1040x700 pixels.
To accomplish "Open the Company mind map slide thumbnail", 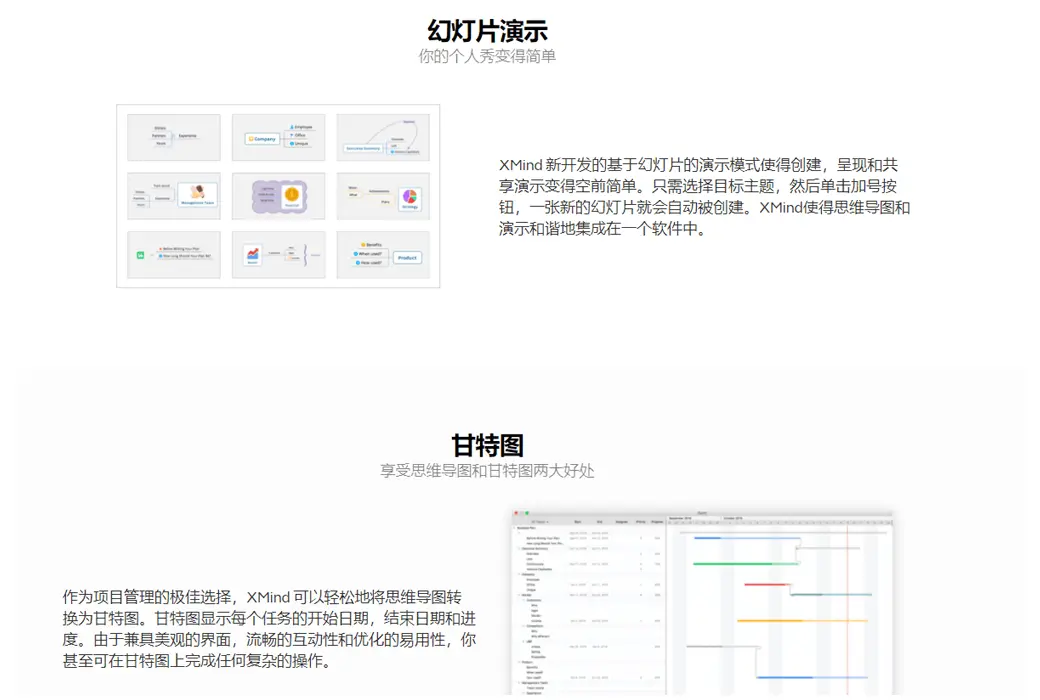I will click(279, 137).
